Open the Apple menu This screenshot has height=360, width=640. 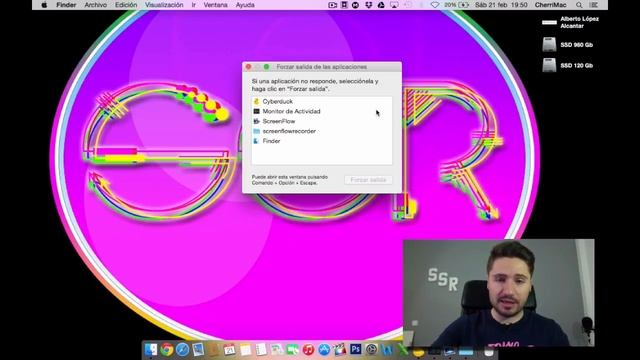[x=44, y=5]
